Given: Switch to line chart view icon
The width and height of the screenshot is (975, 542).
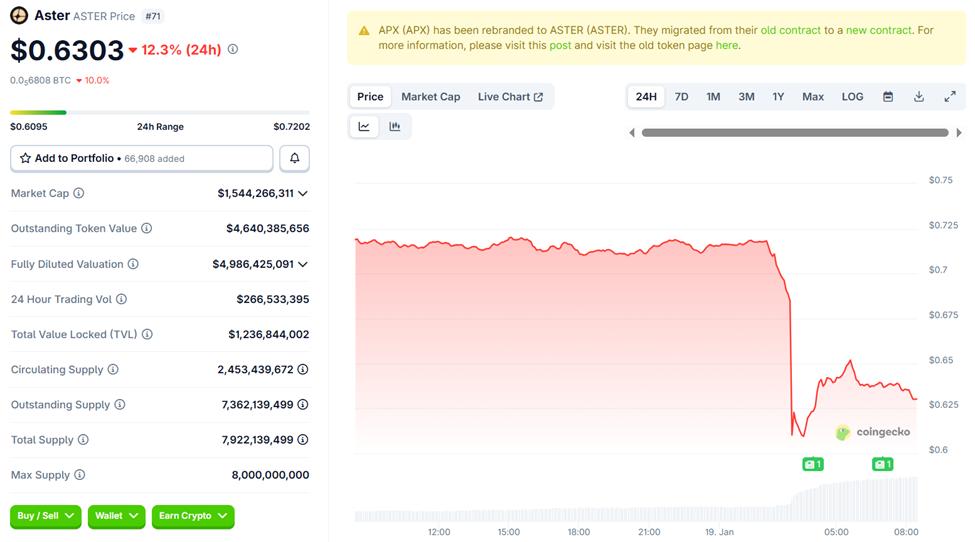Looking at the screenshot, I should tap(364, 126).
